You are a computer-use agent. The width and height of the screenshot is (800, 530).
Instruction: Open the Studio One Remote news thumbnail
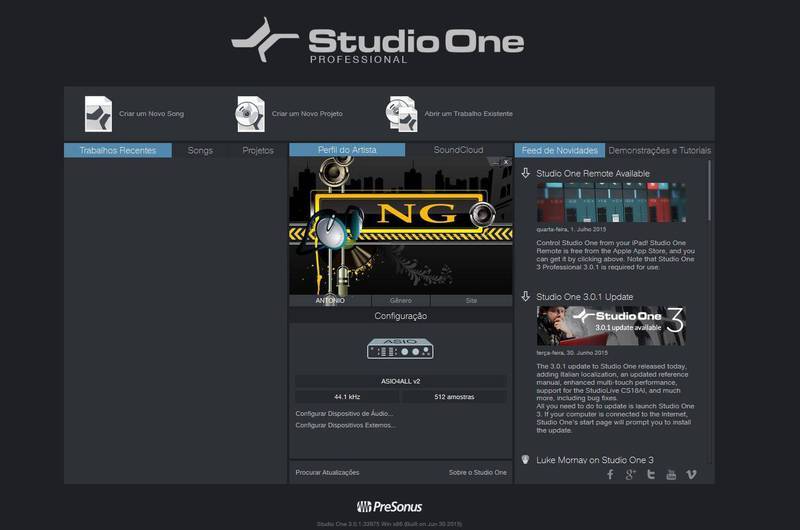(610, 203)
